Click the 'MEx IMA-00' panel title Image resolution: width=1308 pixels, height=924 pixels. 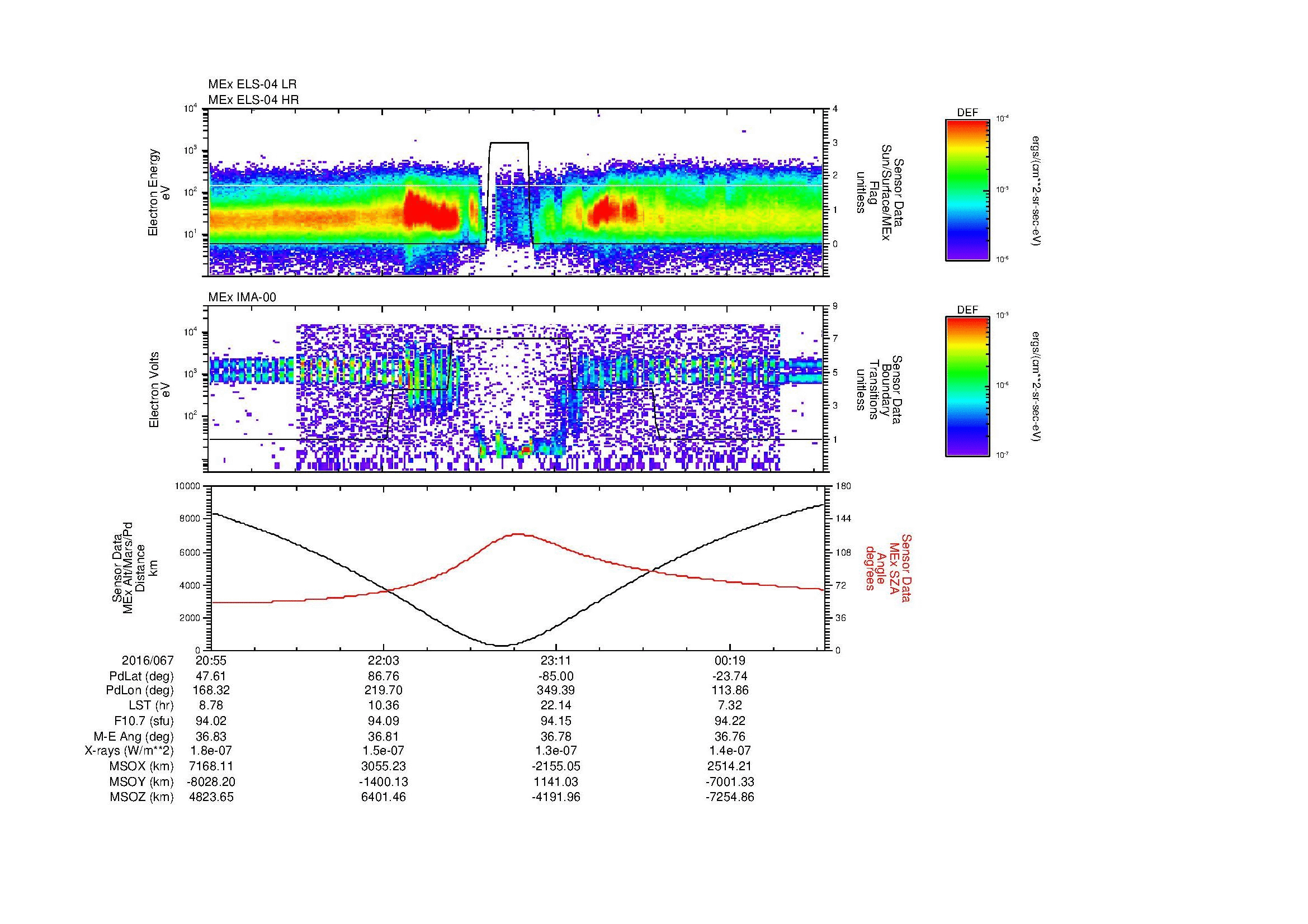[242, 297]
